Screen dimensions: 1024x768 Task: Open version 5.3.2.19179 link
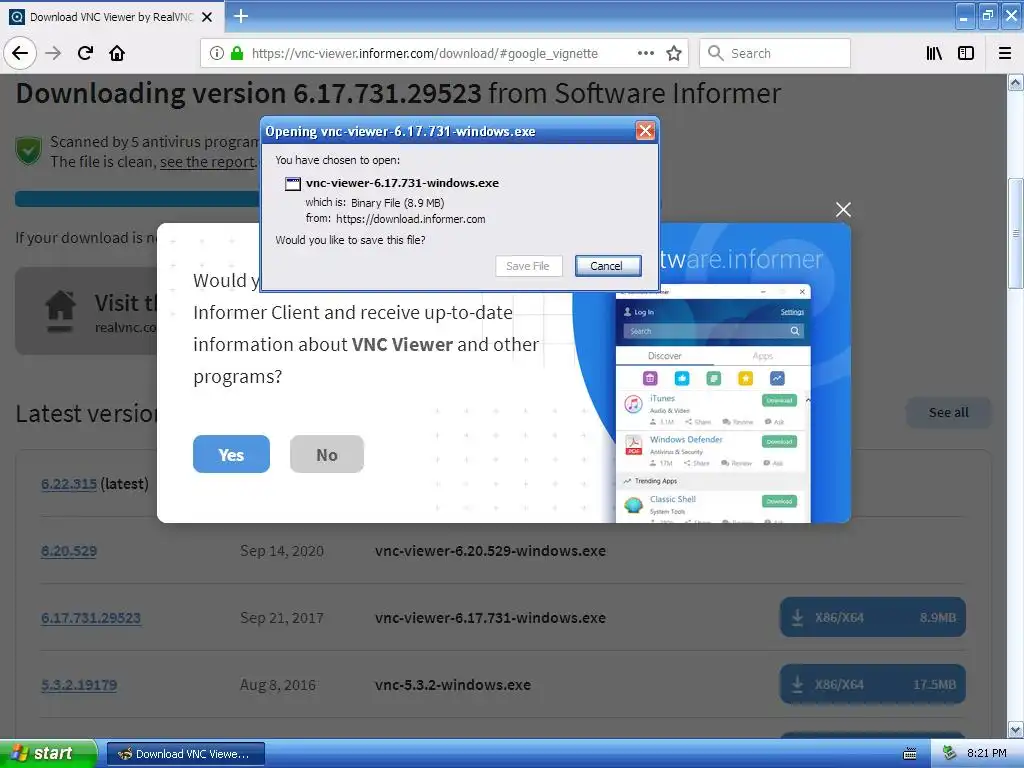79,685
